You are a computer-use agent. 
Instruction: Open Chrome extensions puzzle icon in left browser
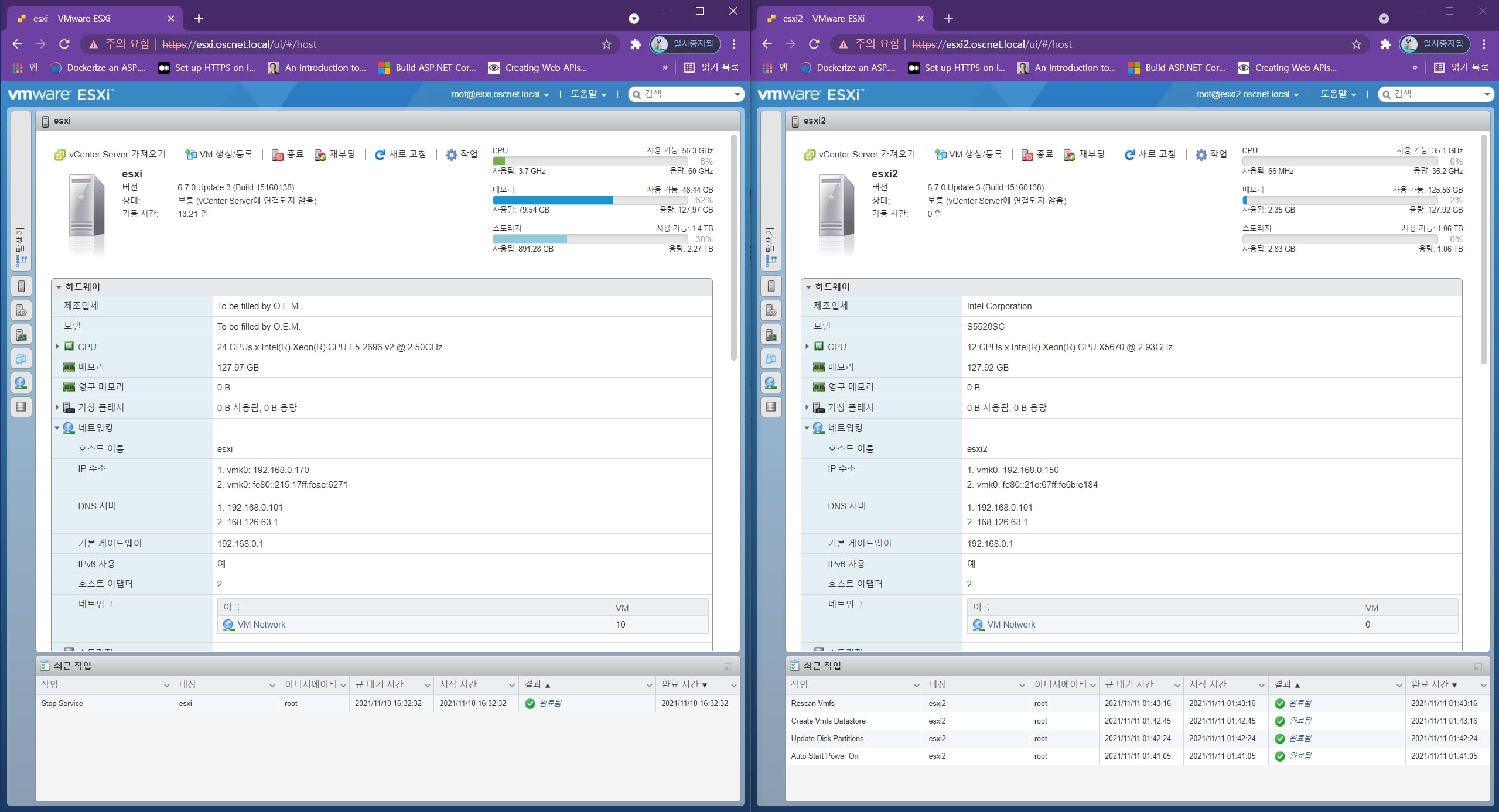[636, 44]
